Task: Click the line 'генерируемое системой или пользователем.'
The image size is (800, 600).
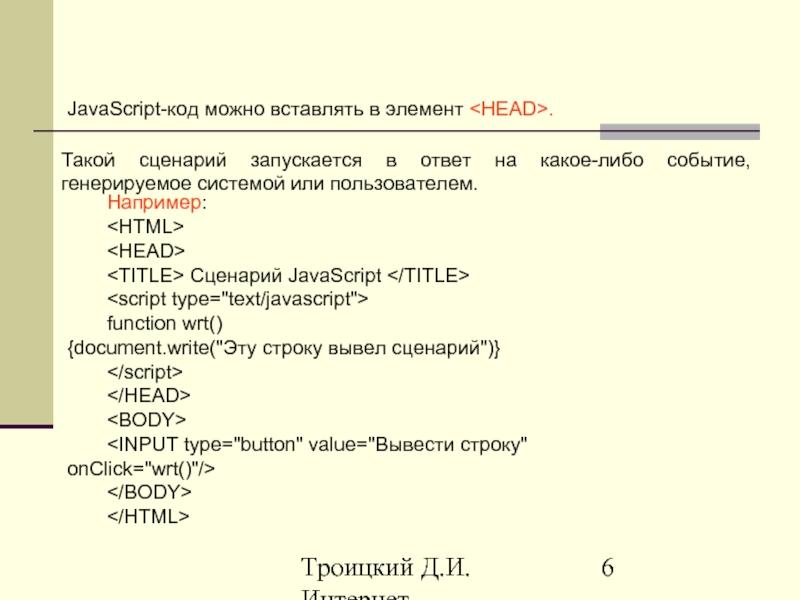Action: coord(269,184)
